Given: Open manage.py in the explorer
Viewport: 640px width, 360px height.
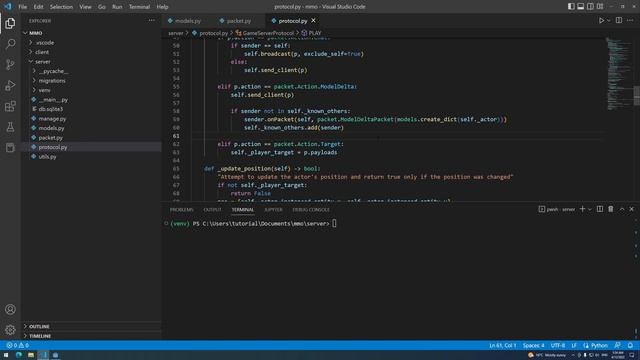Looking at the screenshot, I should tap(52, 118).
